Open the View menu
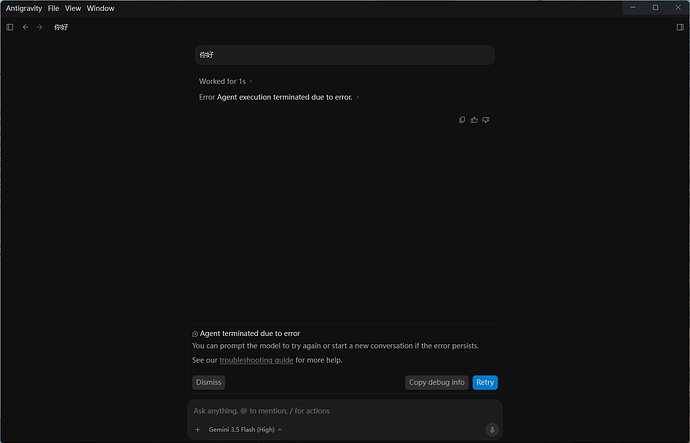This screenshot has width=690, height=443. (x=73, y=8)
